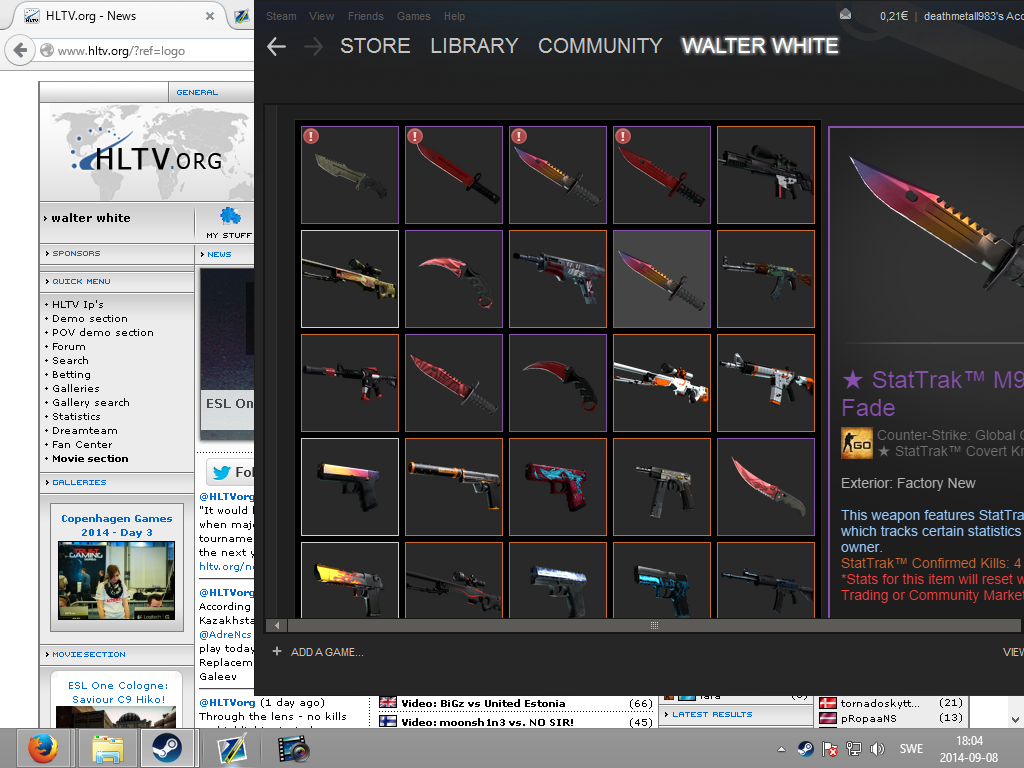
Task: Show hidden system tray icons
Action: click(781, 749)
